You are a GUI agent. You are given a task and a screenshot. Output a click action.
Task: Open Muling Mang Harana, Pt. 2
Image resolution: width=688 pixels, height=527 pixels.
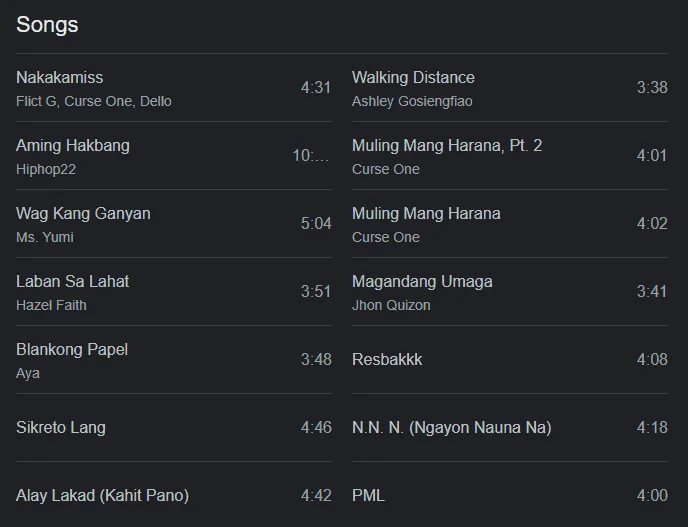point(510,156)
